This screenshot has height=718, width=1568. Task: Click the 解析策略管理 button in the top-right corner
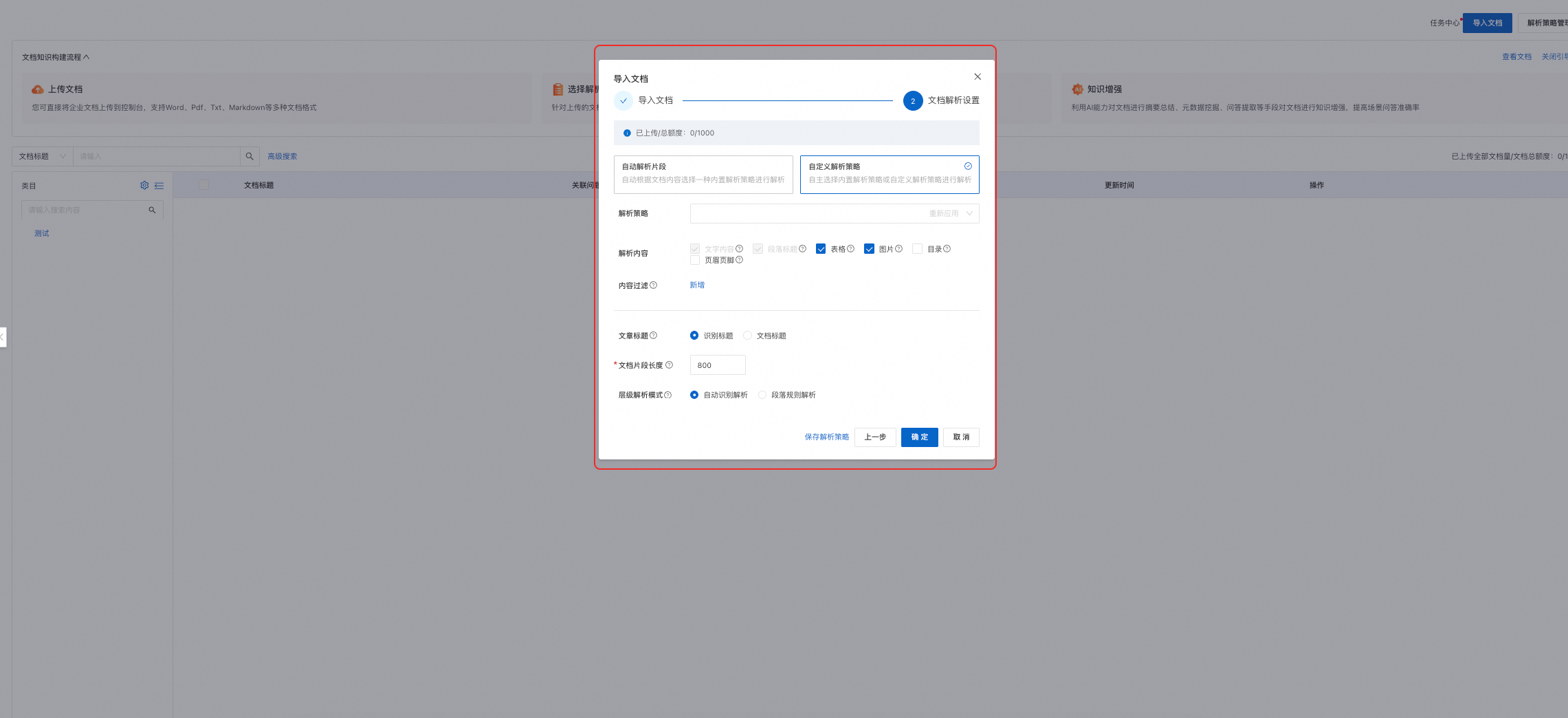[1545, 23]
